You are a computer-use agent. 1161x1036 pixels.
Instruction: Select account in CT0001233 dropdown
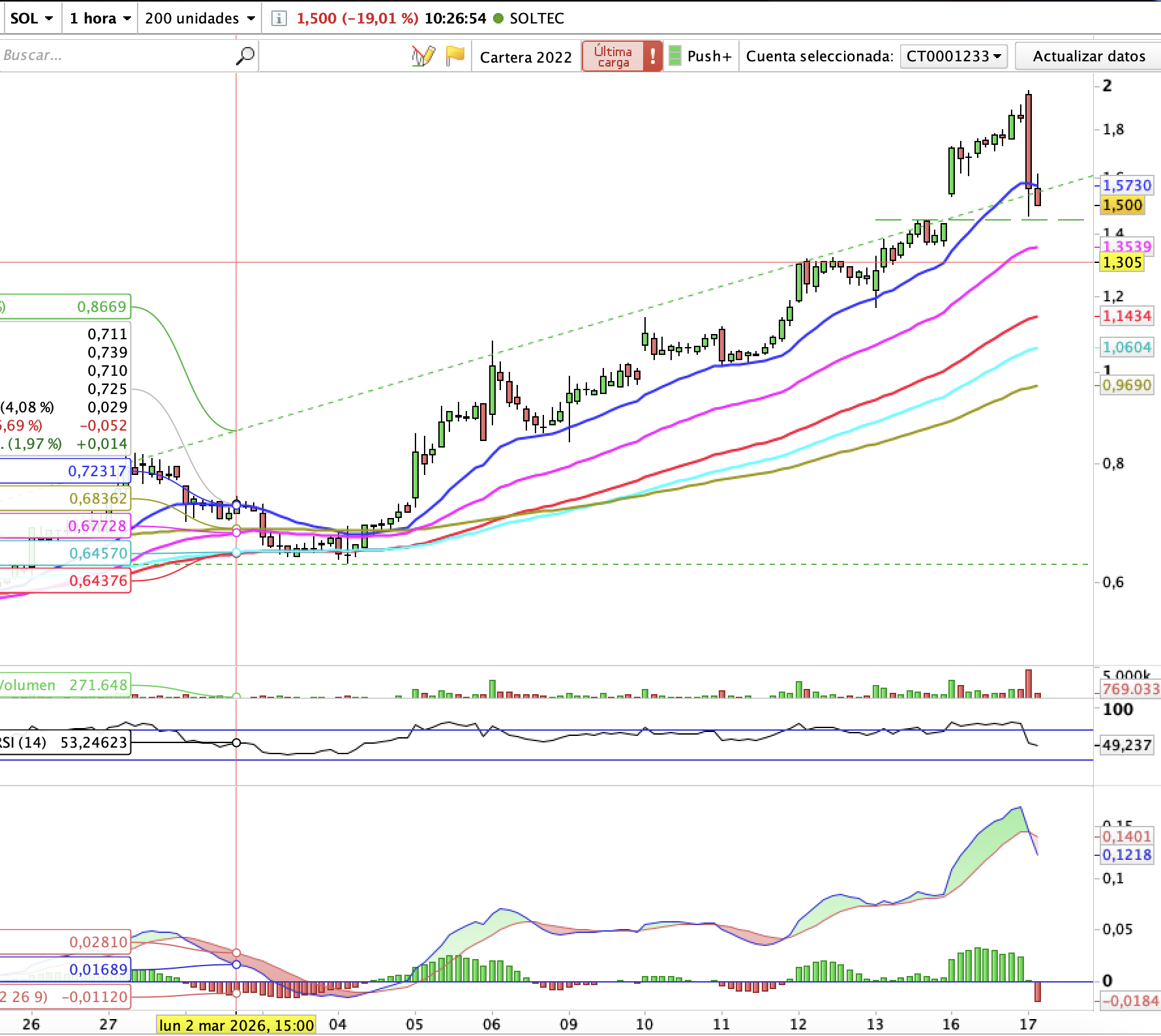[x=953, y=56]
